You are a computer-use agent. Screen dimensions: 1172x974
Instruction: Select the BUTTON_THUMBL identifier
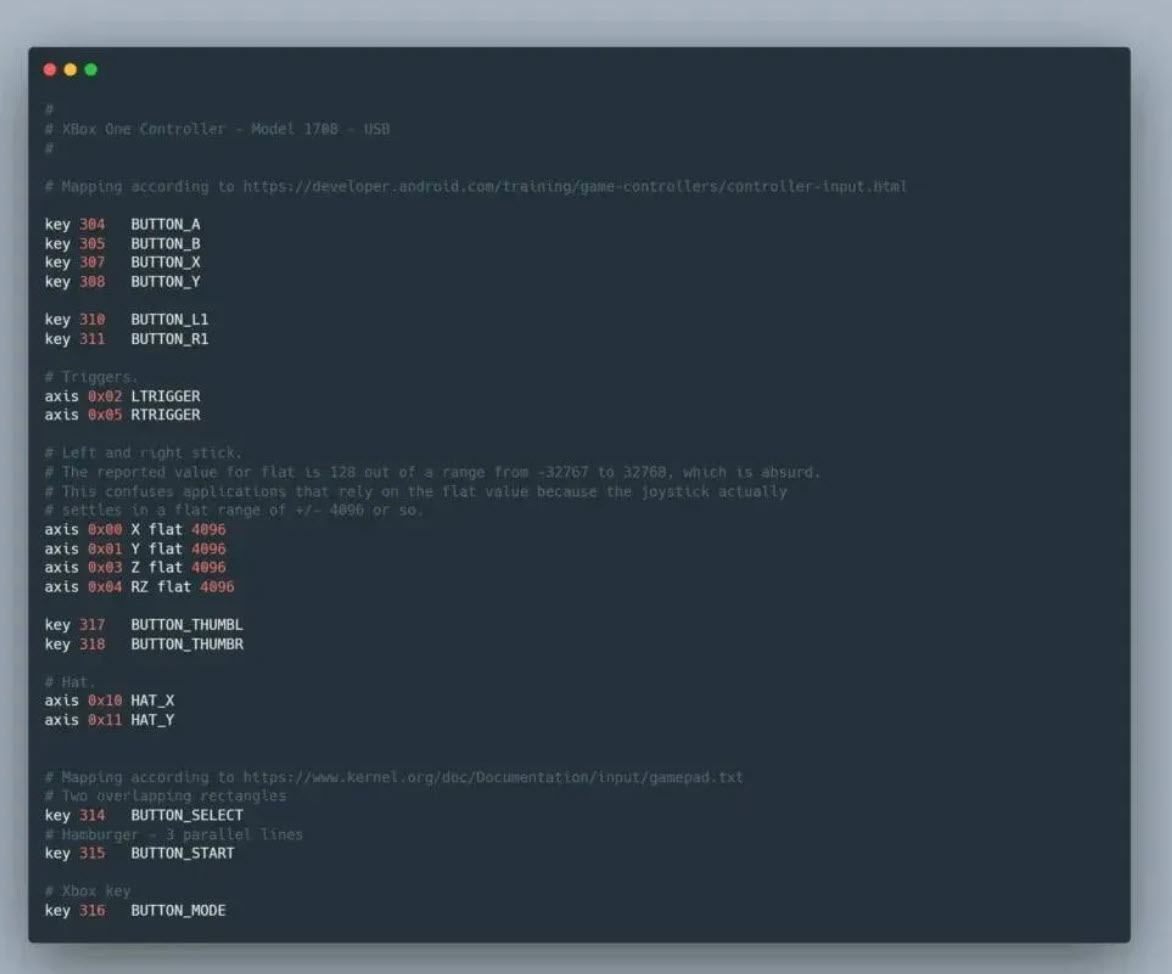pyautogui.click(x=186, y=625)
